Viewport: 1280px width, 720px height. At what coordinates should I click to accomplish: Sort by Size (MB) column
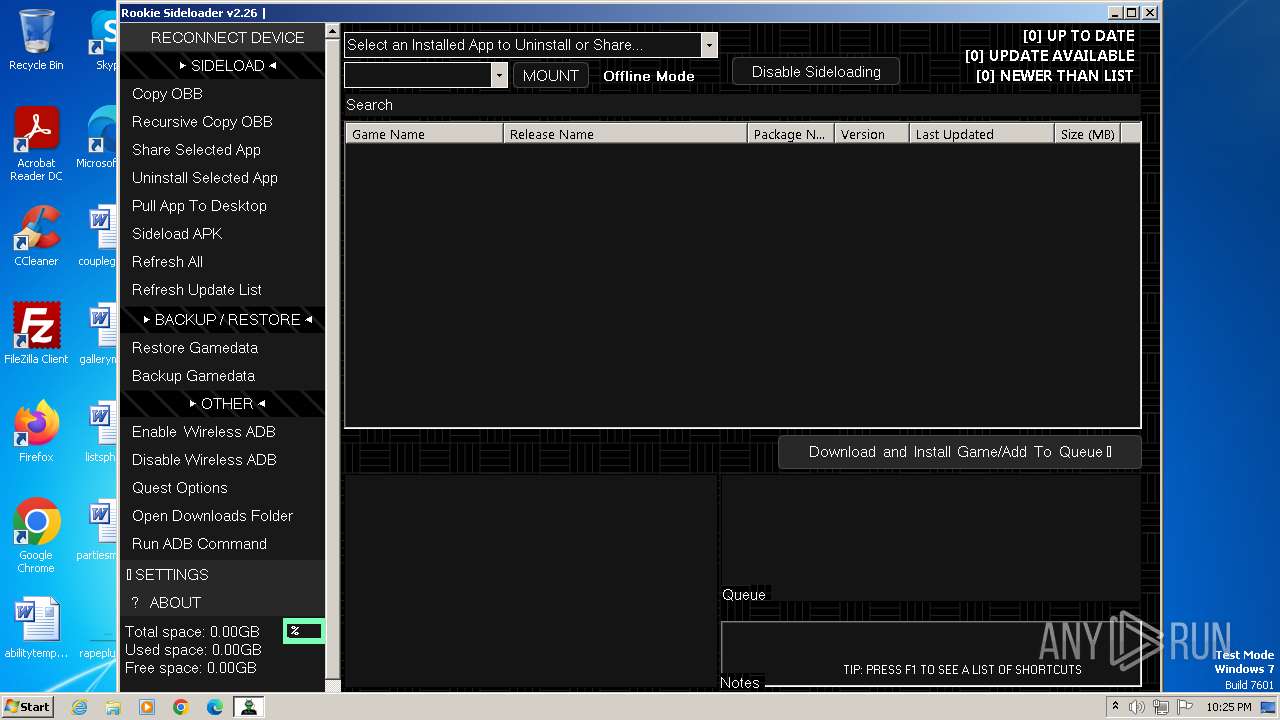coord(1087,134)
